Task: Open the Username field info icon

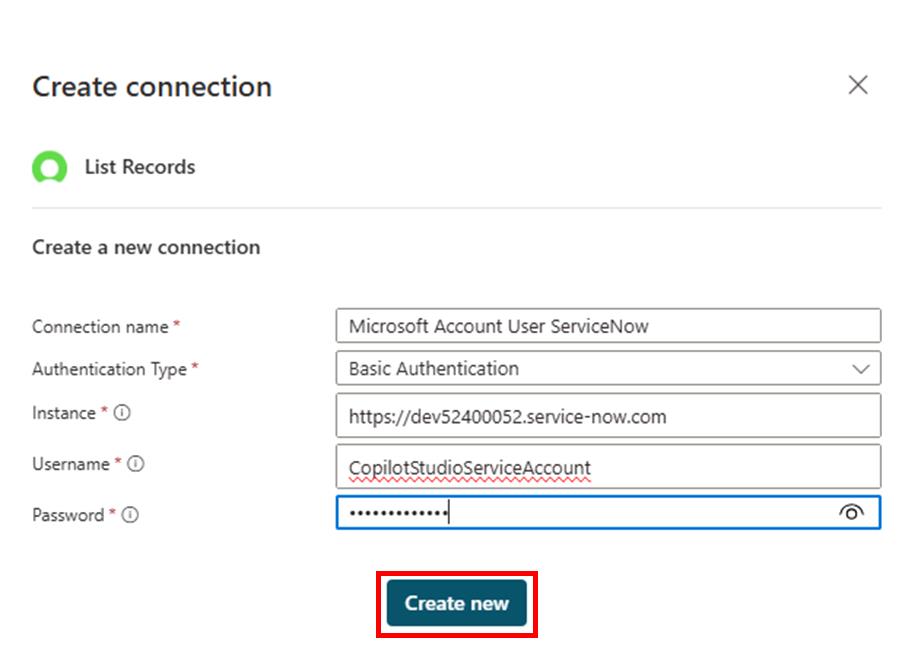Action: pos(135,464)
